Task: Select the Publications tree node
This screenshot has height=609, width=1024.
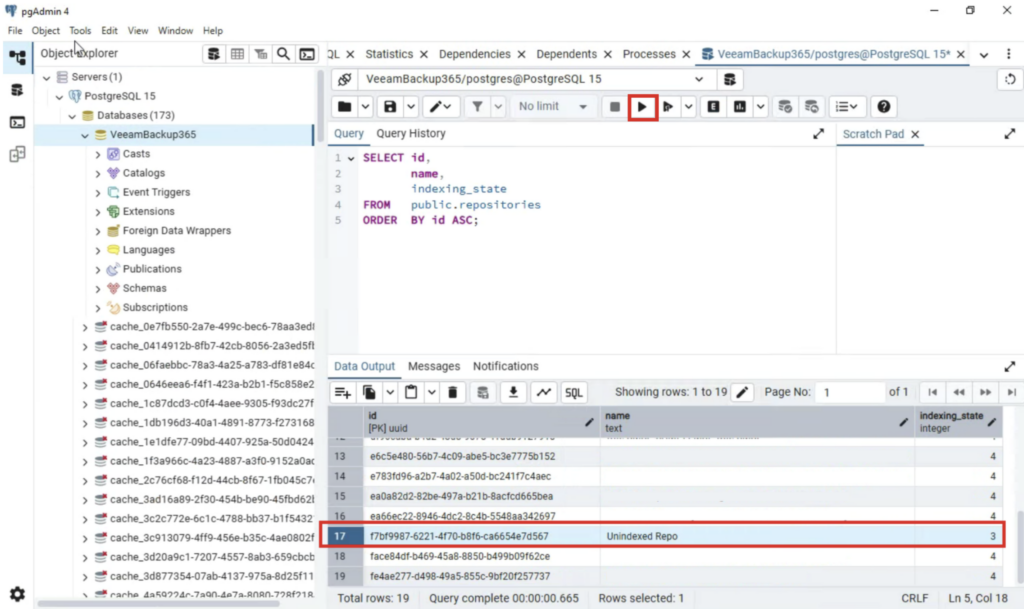Action: coord(152,269)
